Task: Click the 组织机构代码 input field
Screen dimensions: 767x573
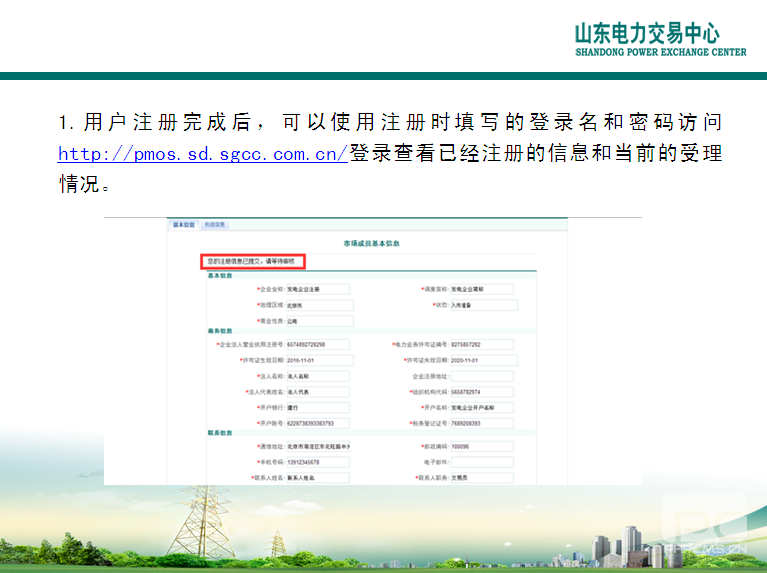Action: (x=480, y=392)
